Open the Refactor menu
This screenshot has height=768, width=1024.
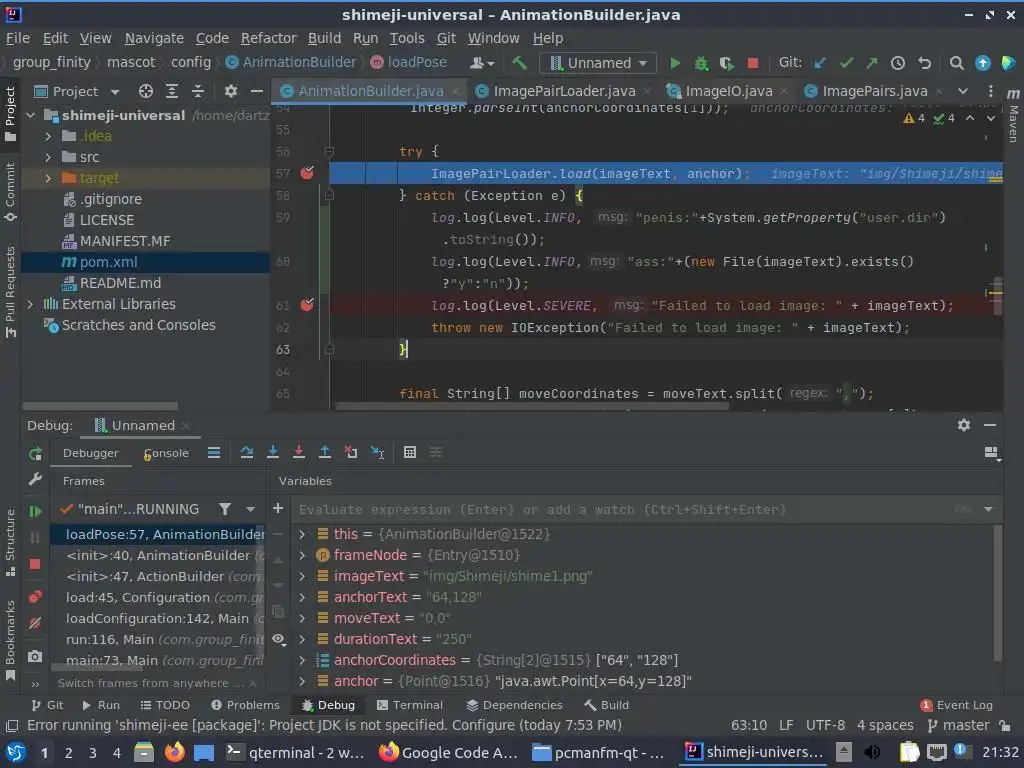click(x=268, y=39)
